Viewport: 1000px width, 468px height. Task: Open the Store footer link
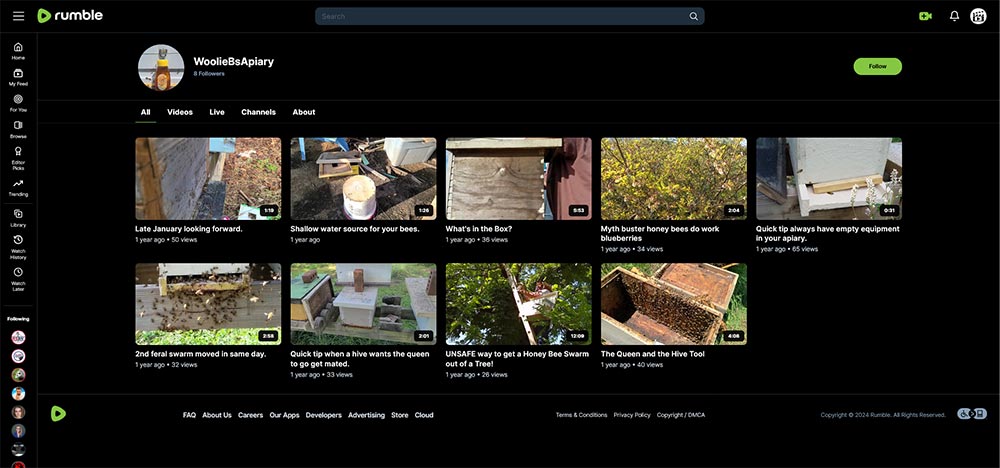[400, 415]
